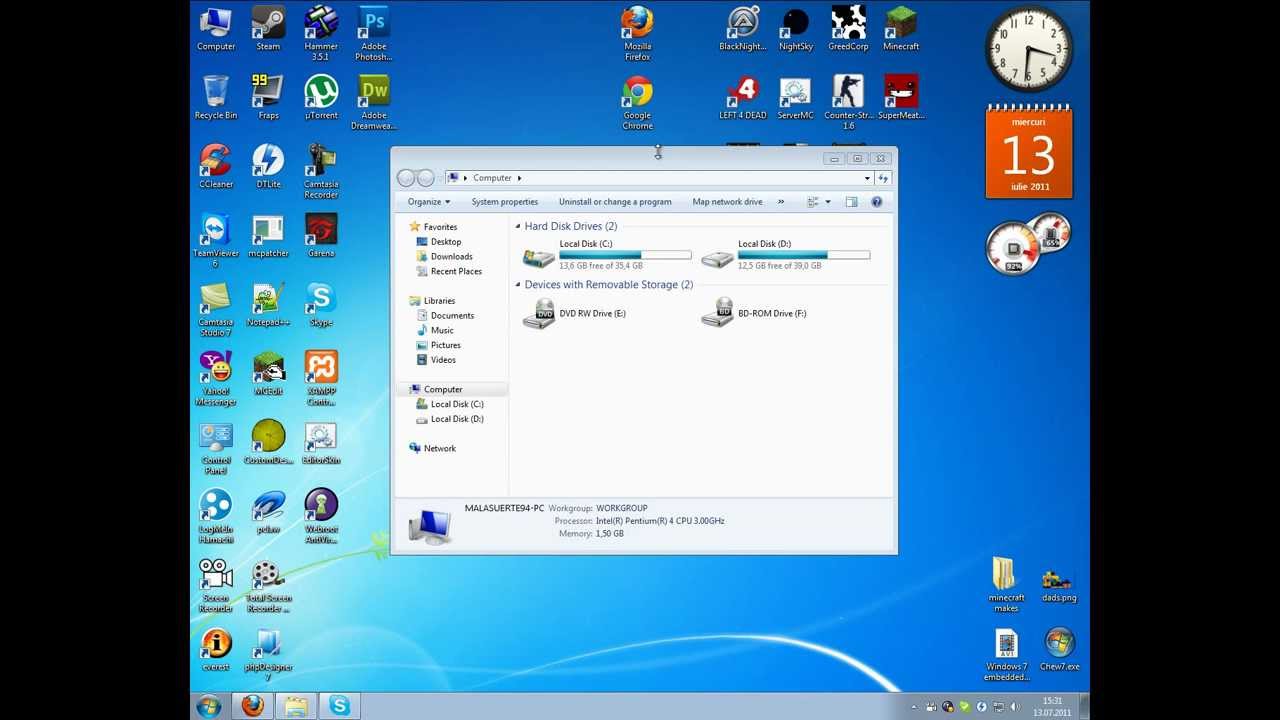The height and width of the screenshot is (720, 1280).
Task: Click the volume icon in system tray
Action: [x=1015, y=707]
